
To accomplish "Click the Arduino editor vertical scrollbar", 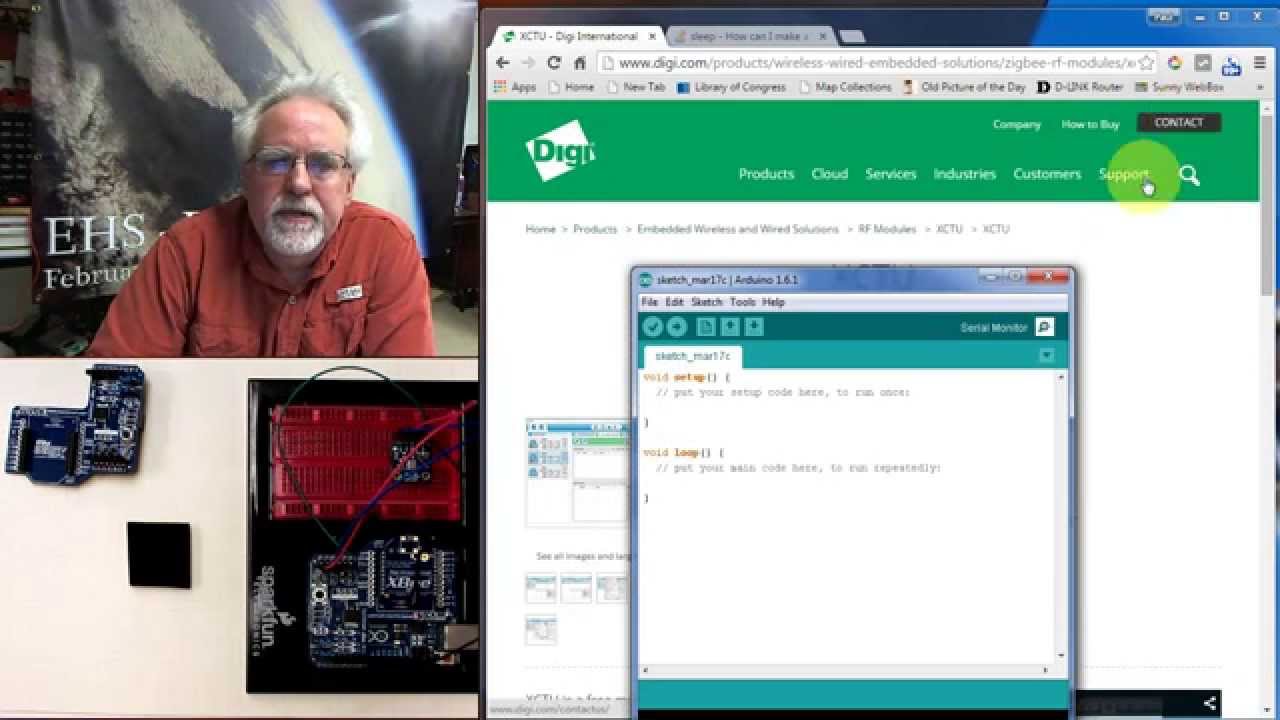I will (x=1061, y=515).
